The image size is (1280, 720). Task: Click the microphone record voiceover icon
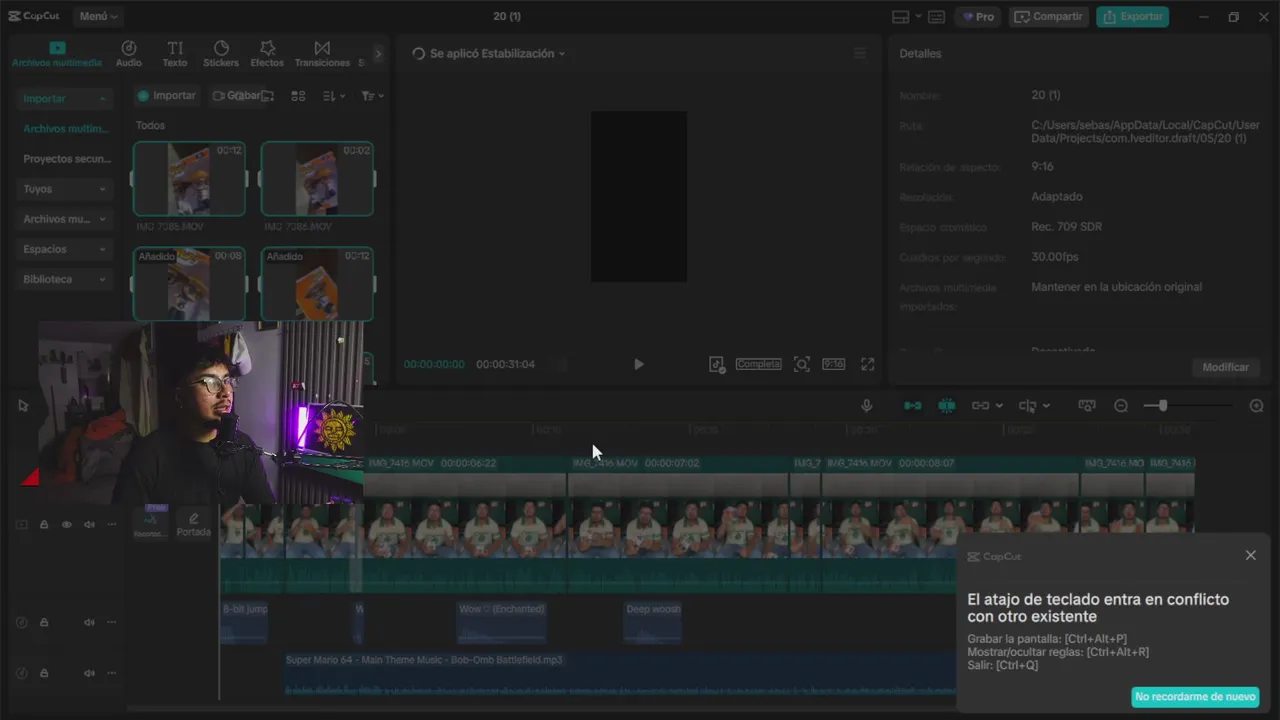(867, 406)
